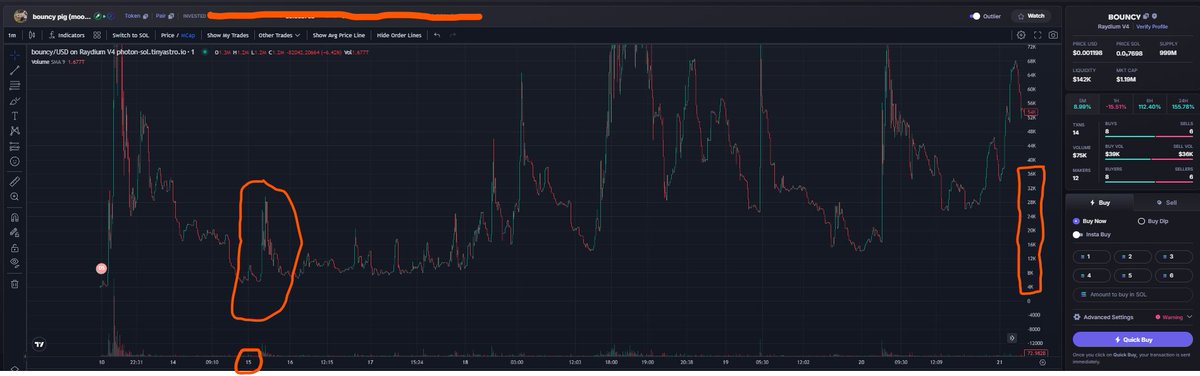
Task: Toggle Show Avg Price Line
Action: pyautogui.click(x=338, y=35)
